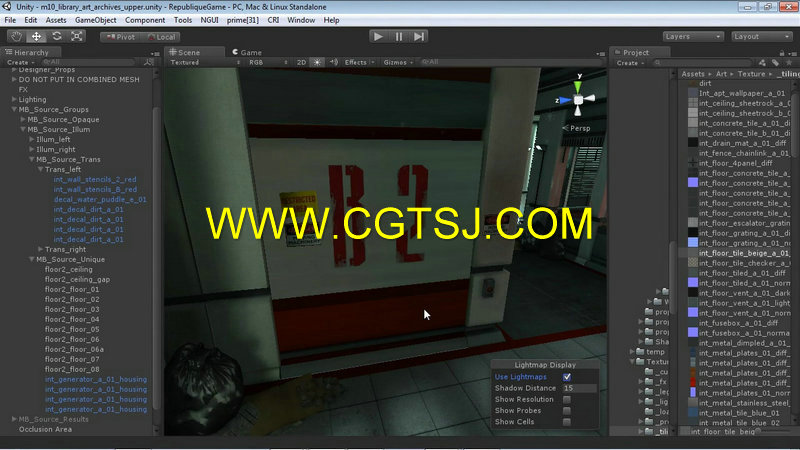Select int_wall_stencils_2_red in hierarchy
Image resolution: width=800 pixels, height=450 pixels.
click(x=95, y=180)
